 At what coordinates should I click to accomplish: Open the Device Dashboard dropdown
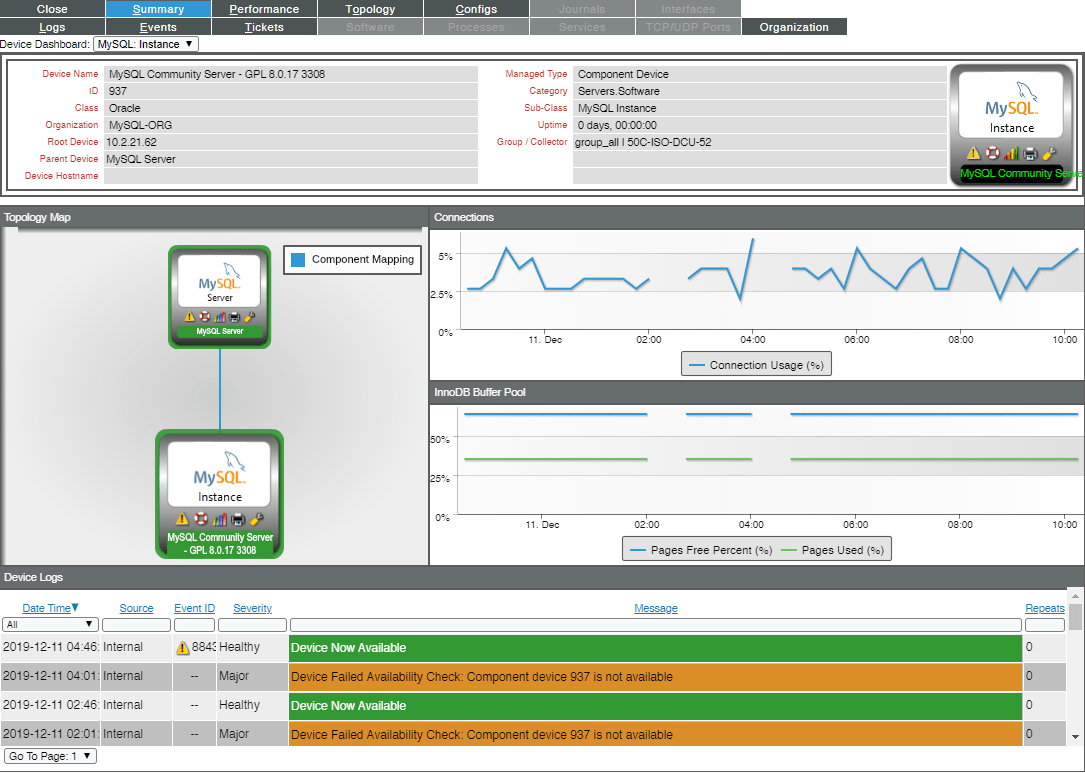click(145, 44)
